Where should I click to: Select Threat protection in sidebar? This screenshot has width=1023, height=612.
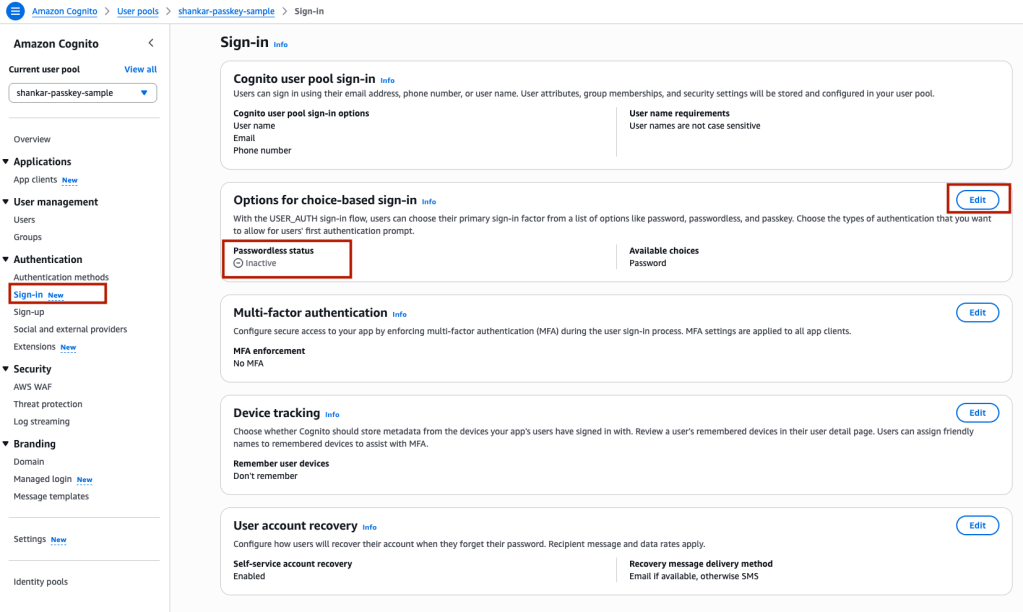coord(48,404)
